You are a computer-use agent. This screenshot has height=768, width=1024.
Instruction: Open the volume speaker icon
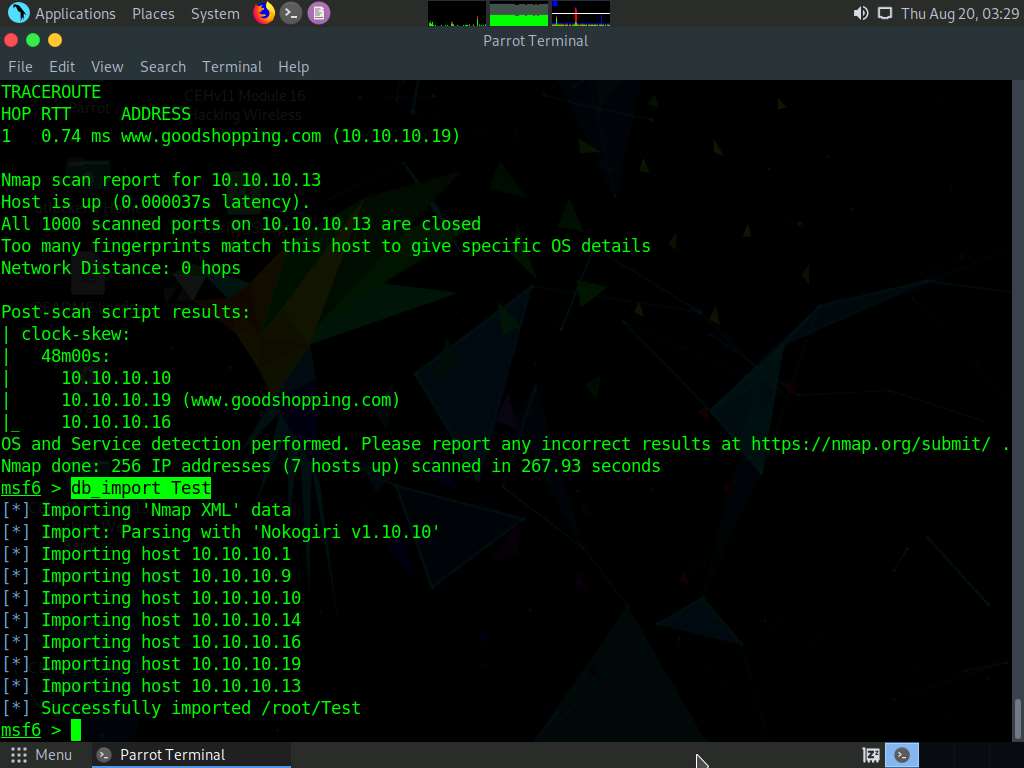click(x=861, y=13)
